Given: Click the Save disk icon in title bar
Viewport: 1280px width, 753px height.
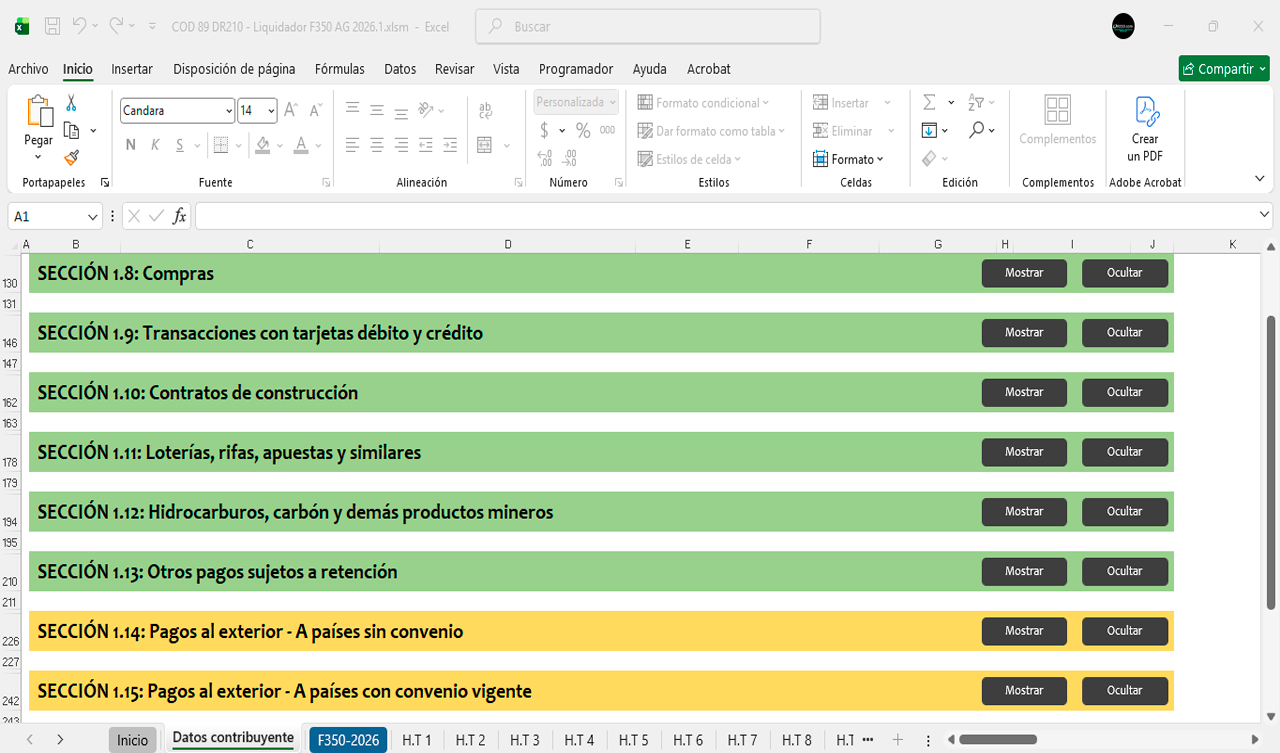Looking at the screenshot, I should pyautogui.click(x=53, y=26).
